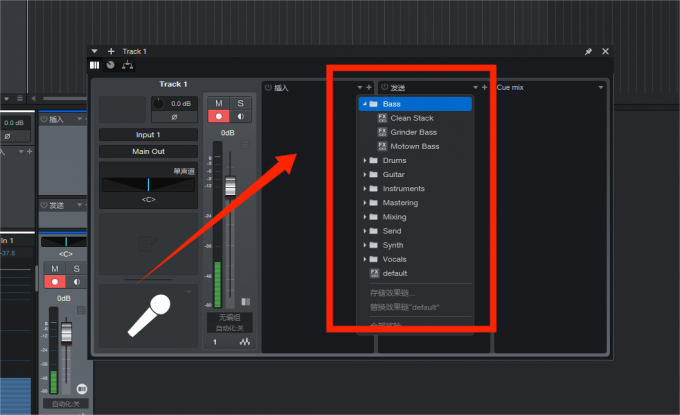680x415 pixels.
Task: Expand the Send folder
Action: (x=365, y=231)
